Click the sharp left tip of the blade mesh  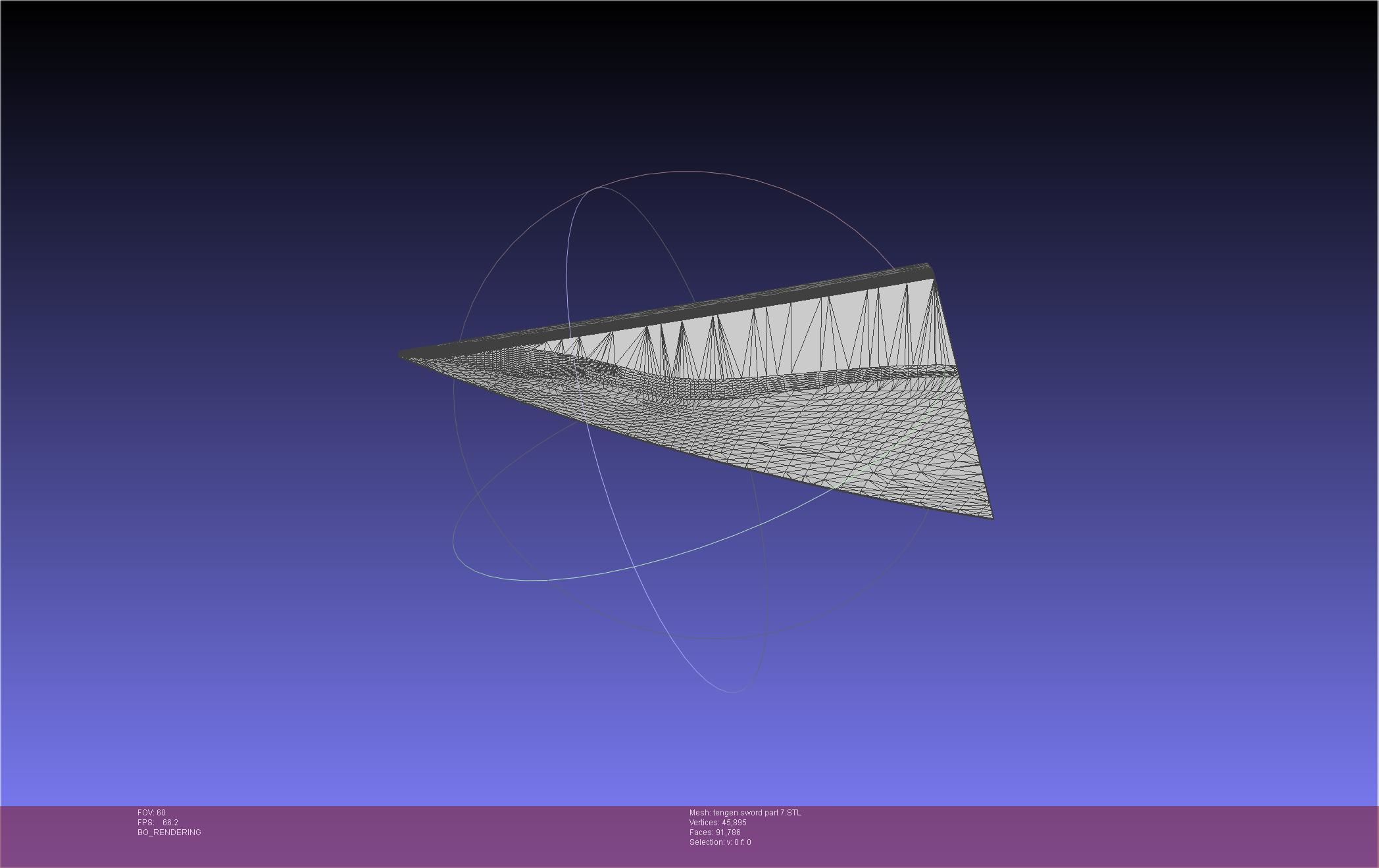point(401,354)
